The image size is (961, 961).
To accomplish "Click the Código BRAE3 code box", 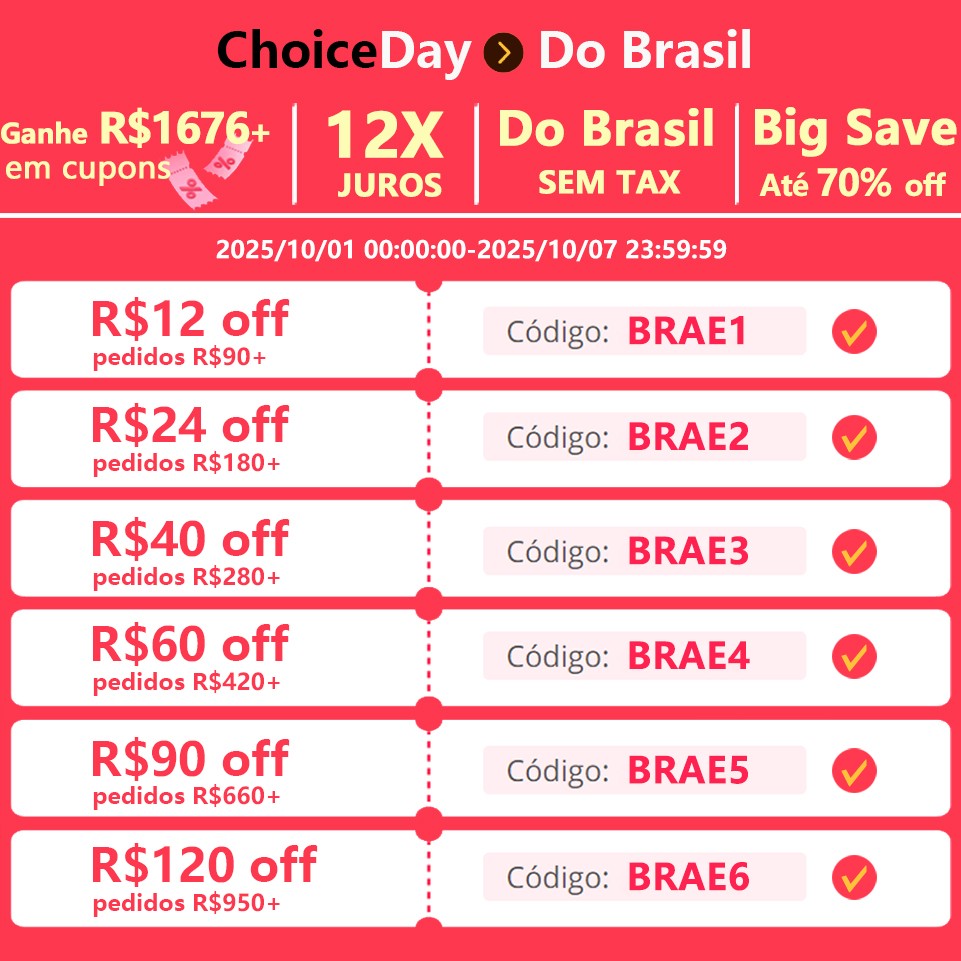I will point(644,551).
